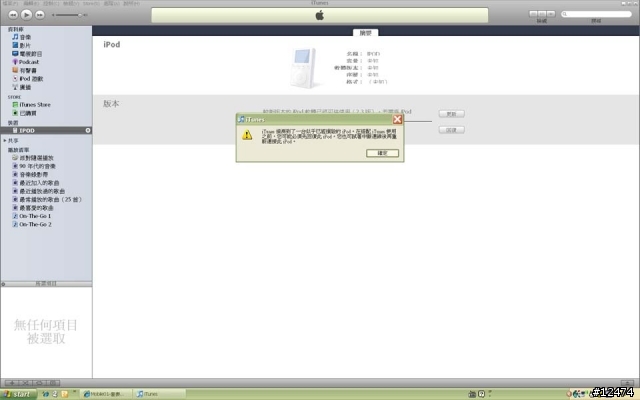Select the IPOD device in sidebar
640x400 pixels.
coord(46,131)
